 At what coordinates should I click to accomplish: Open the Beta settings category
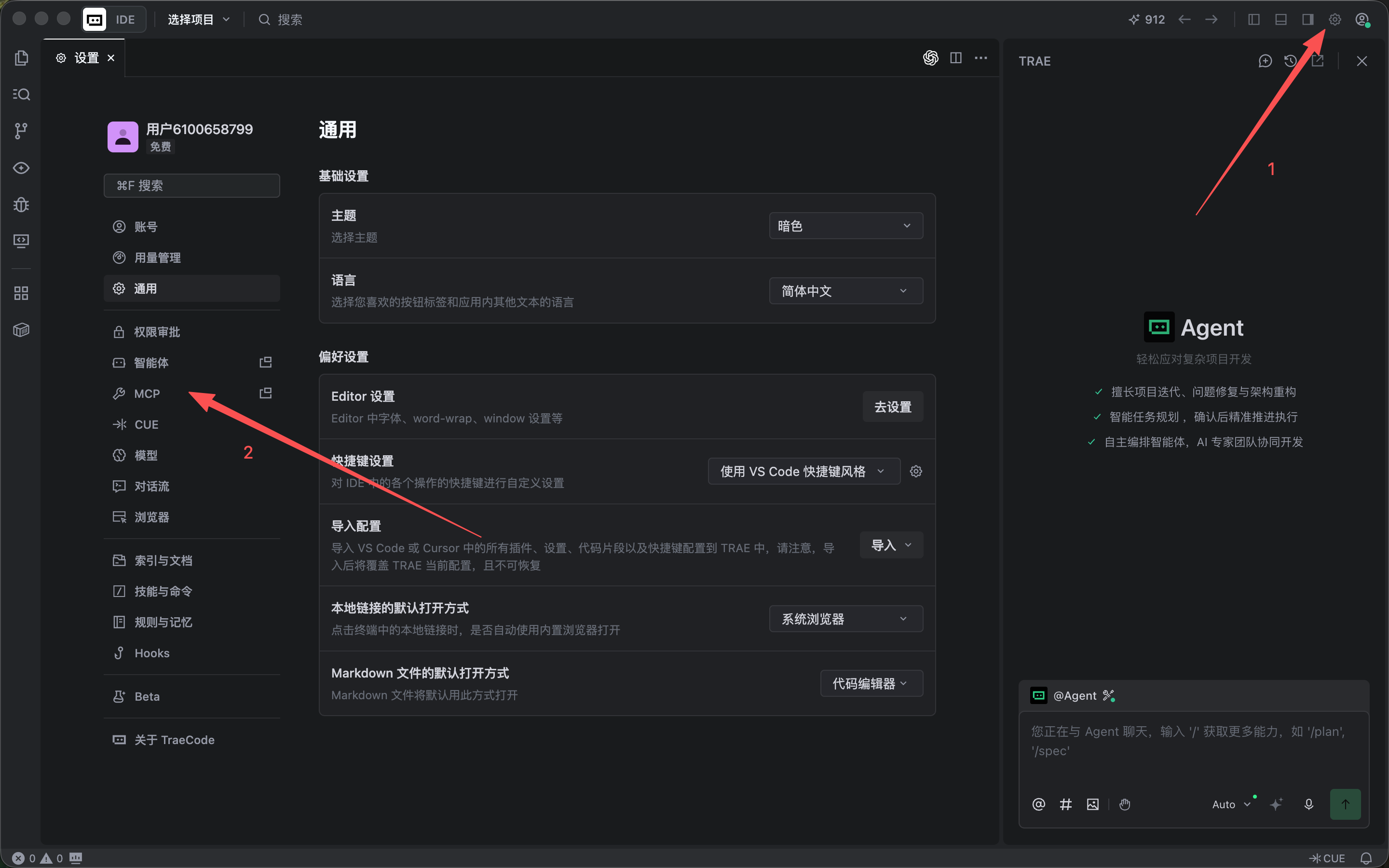tap(191, 696)
